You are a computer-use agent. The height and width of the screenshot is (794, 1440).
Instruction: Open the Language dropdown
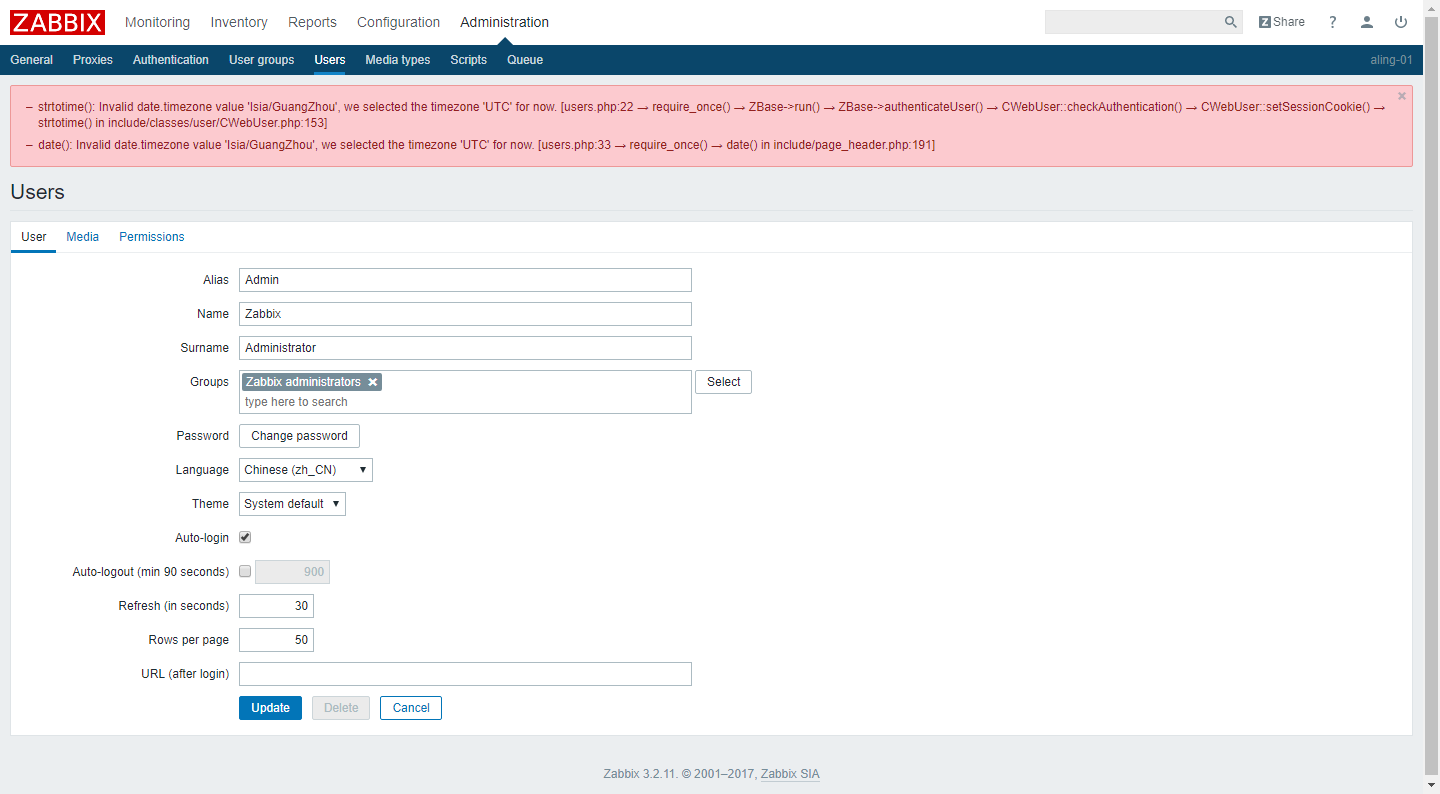point(306,470)
